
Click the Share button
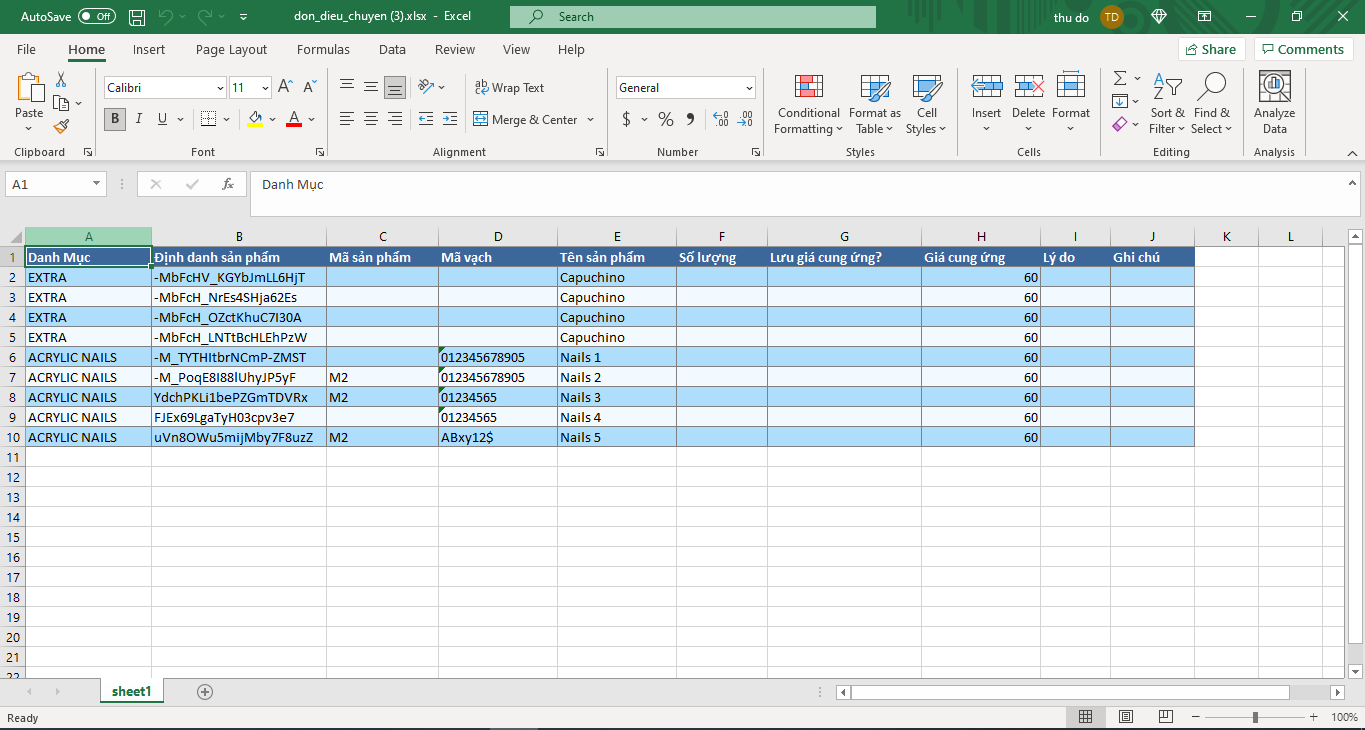pos(1209,49)
